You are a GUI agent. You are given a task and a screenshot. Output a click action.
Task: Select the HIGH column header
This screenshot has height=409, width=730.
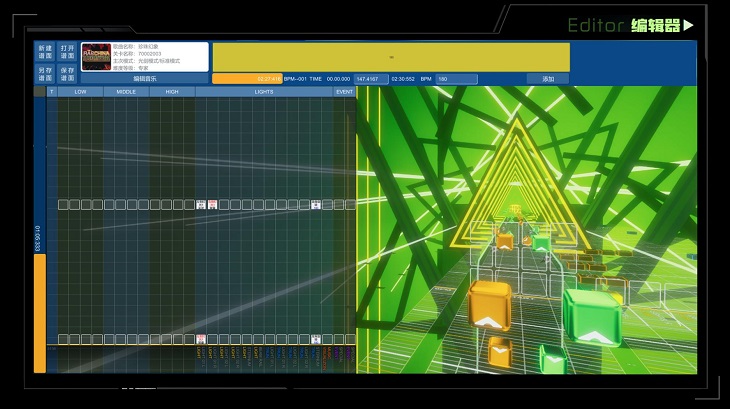[x=172, y=92]
